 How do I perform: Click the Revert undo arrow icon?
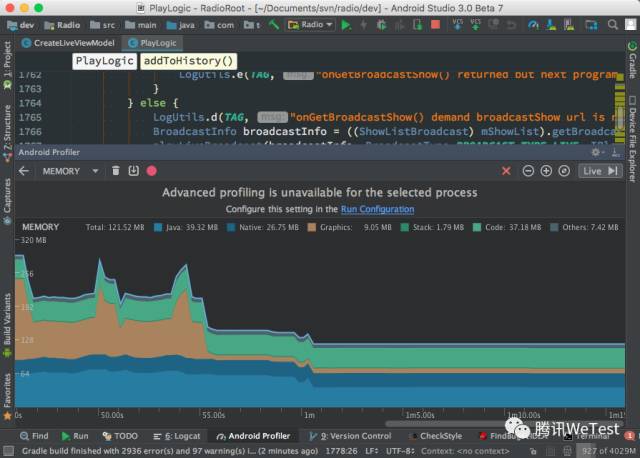tap(511, 25)
